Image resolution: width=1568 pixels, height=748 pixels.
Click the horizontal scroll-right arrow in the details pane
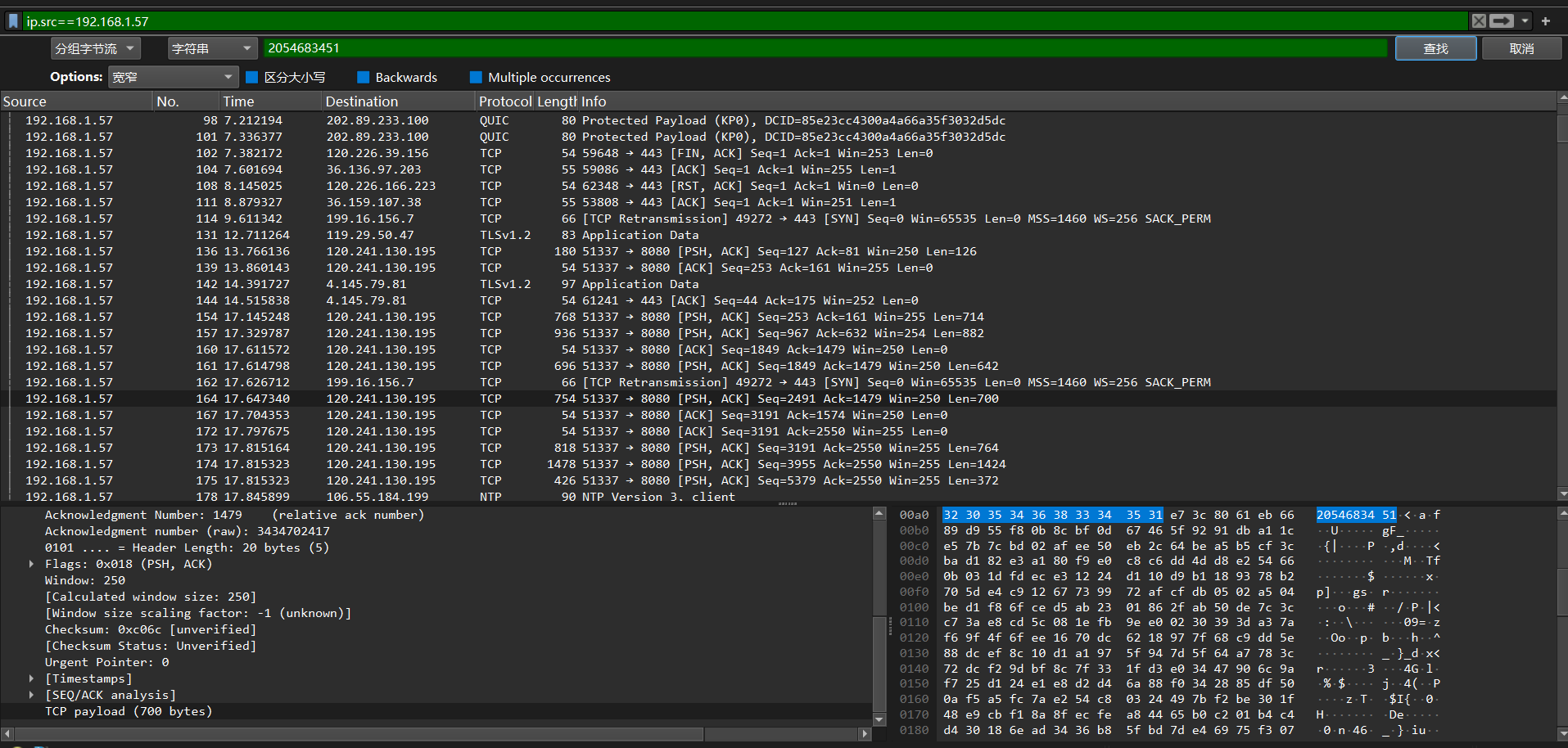865,734
